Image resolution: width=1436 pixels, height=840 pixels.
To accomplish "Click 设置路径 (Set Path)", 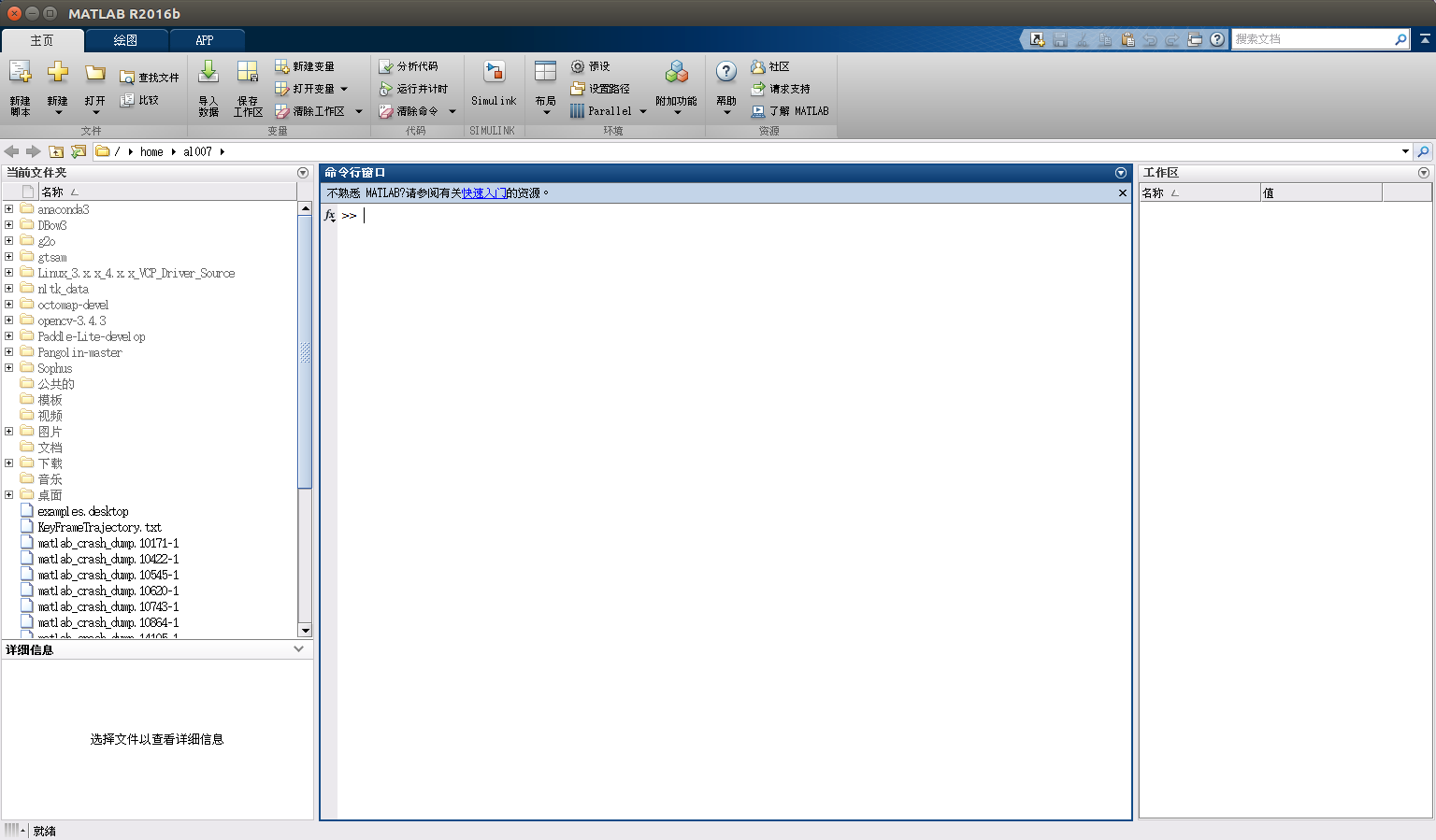I will pos(600,89).
